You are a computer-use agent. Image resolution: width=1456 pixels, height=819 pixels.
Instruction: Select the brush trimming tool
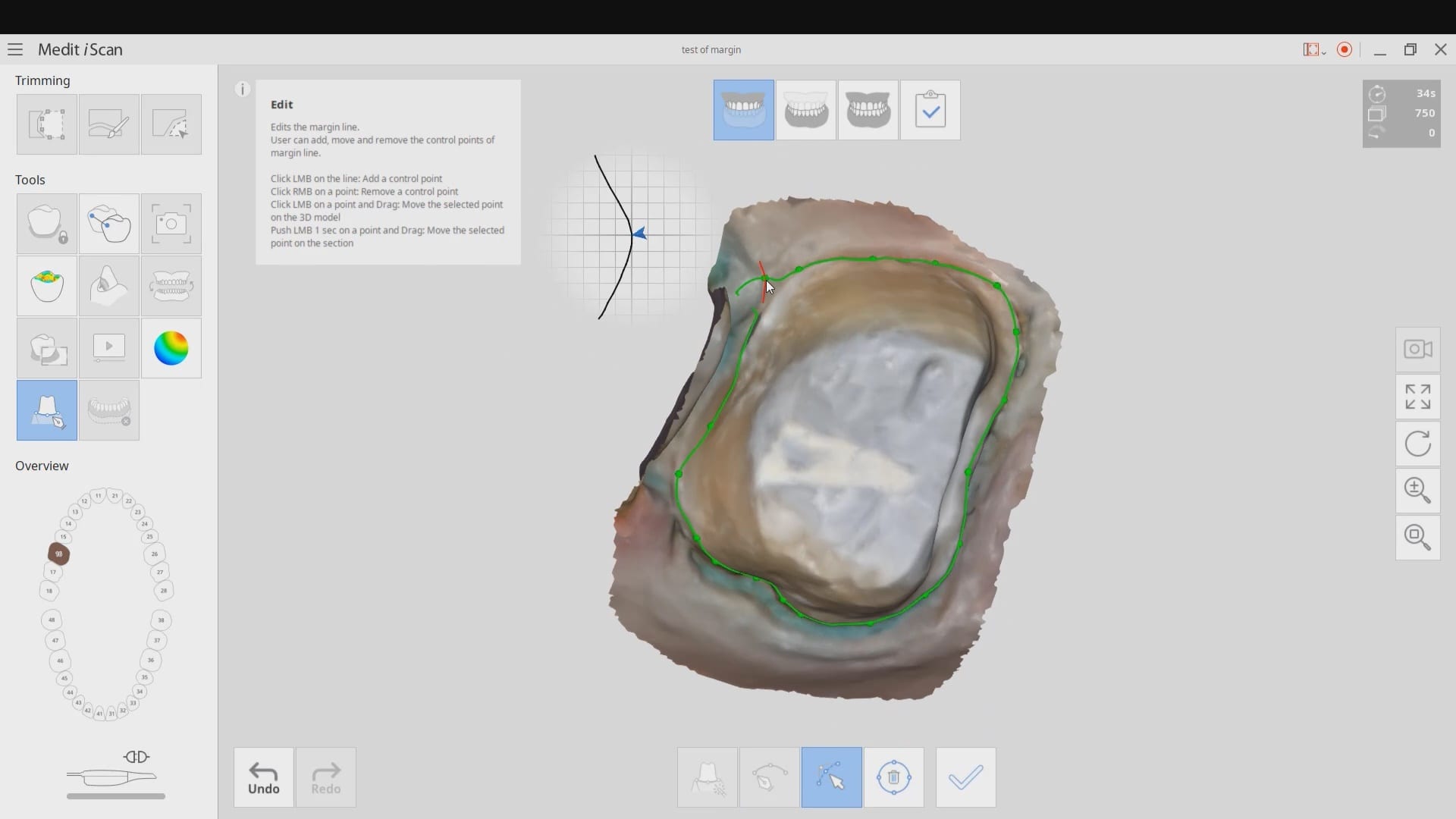click(x=109, y=124)
